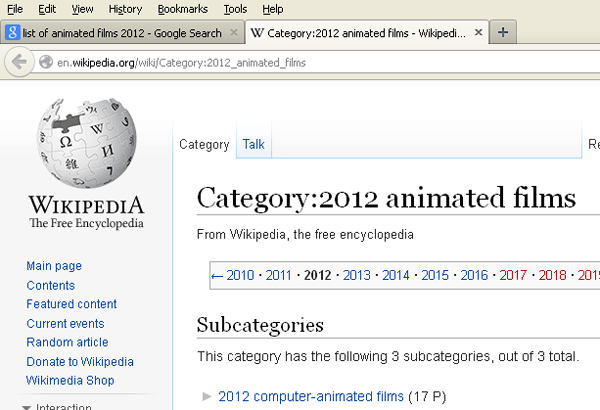The width and height of the screenshot is (600, 410).
Task: Open the Bookmarks menu
Action: click(182, 9)
